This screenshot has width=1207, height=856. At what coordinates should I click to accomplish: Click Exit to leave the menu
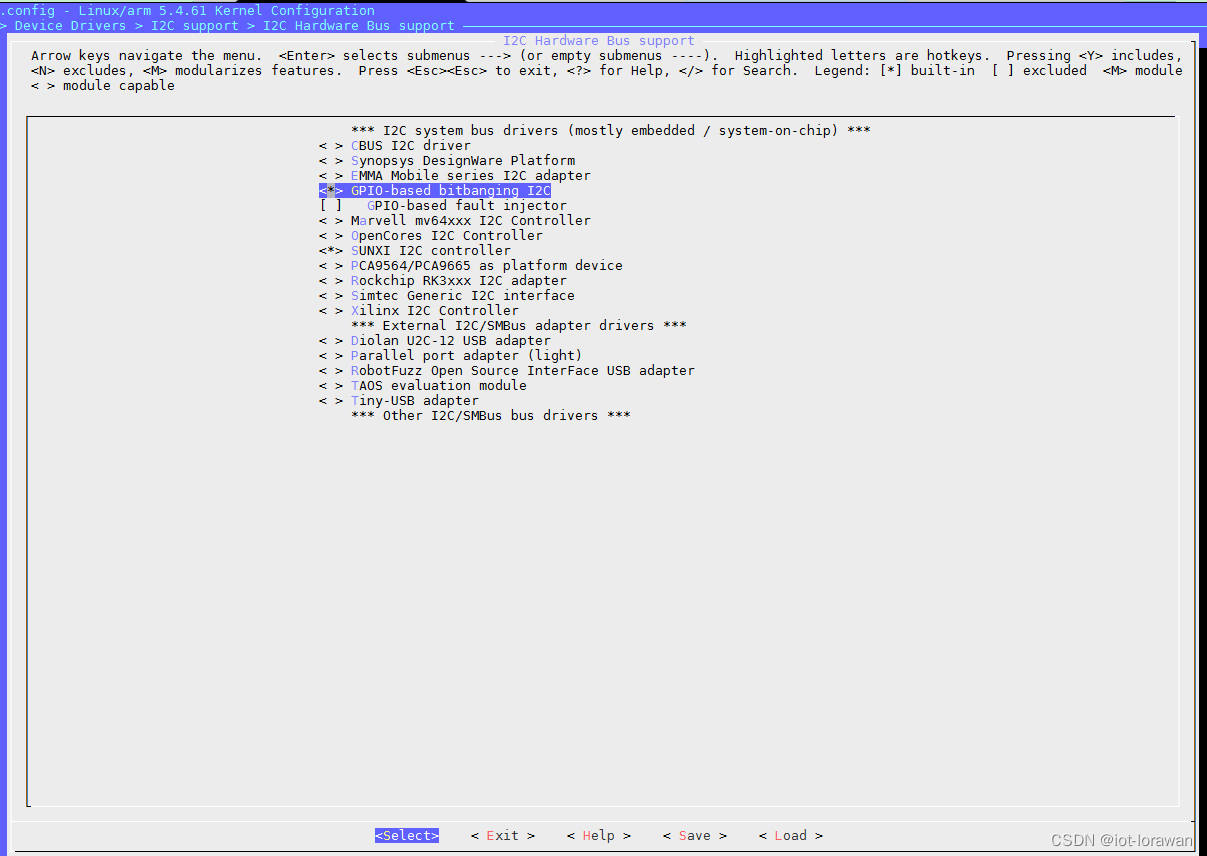pyautogui.click(x=501, y=835)
